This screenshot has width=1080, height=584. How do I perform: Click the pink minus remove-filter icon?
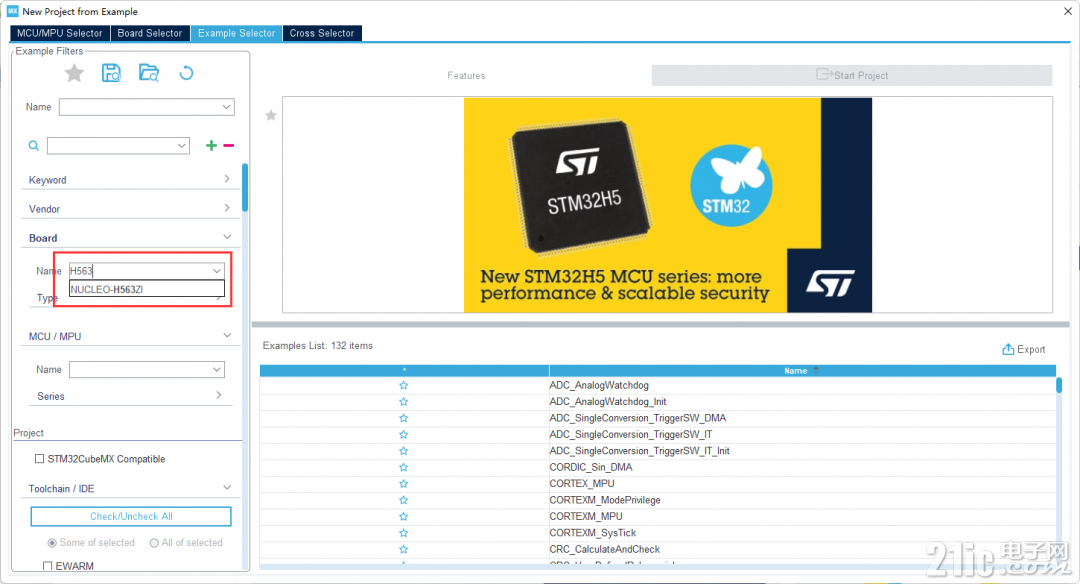click(229, 145)
